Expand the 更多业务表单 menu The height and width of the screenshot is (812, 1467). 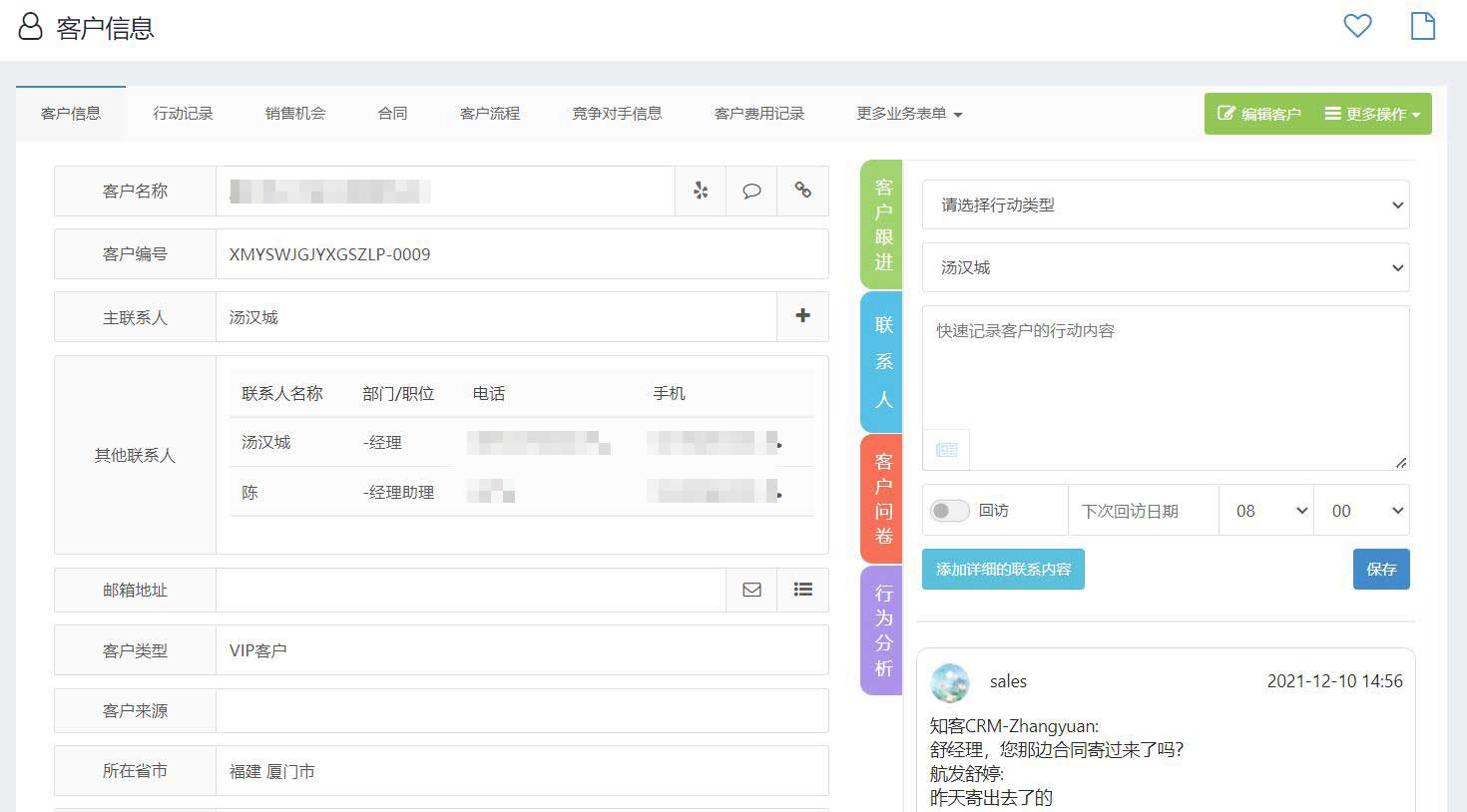coord(908,114)
